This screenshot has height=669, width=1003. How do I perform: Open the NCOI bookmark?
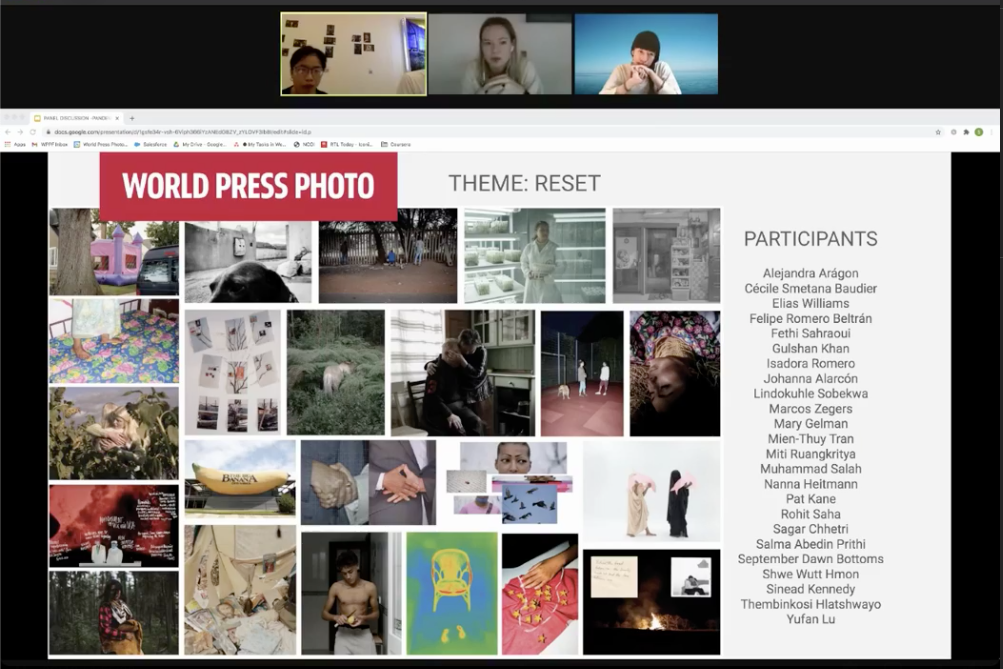click(x=304, y=145)
